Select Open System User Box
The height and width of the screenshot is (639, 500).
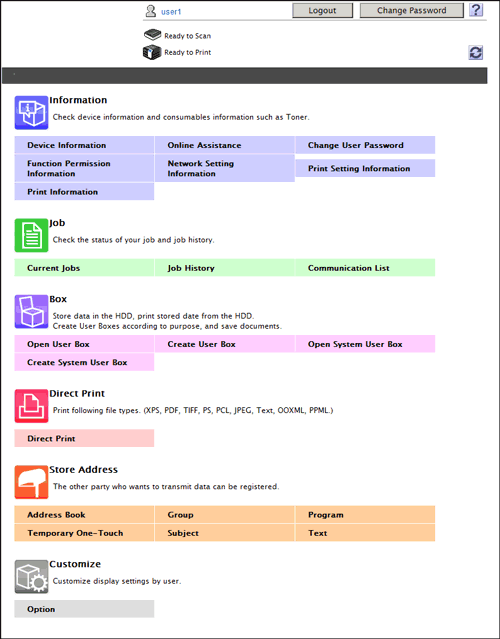click(365, 344)
